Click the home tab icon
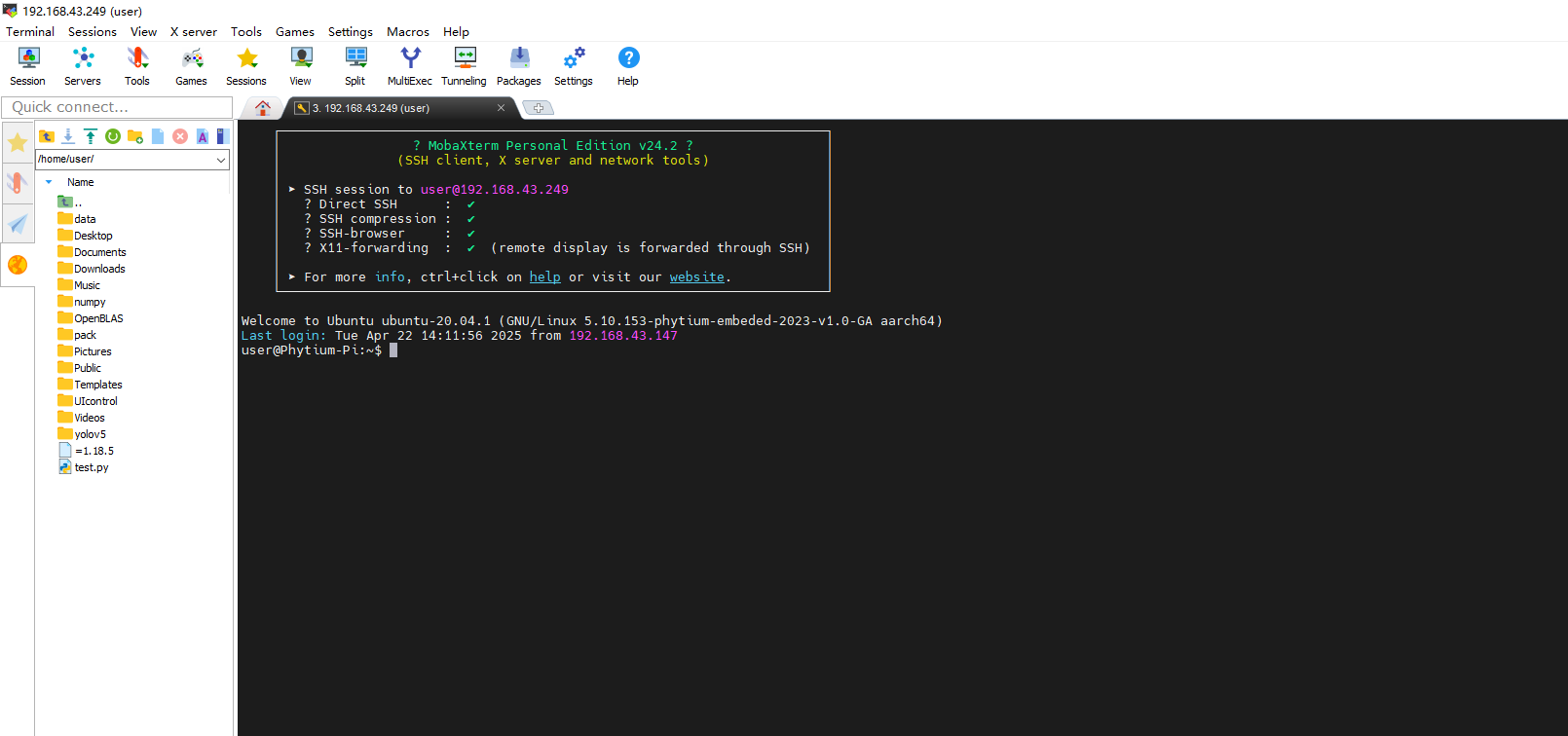 click(x=263, y=108)
